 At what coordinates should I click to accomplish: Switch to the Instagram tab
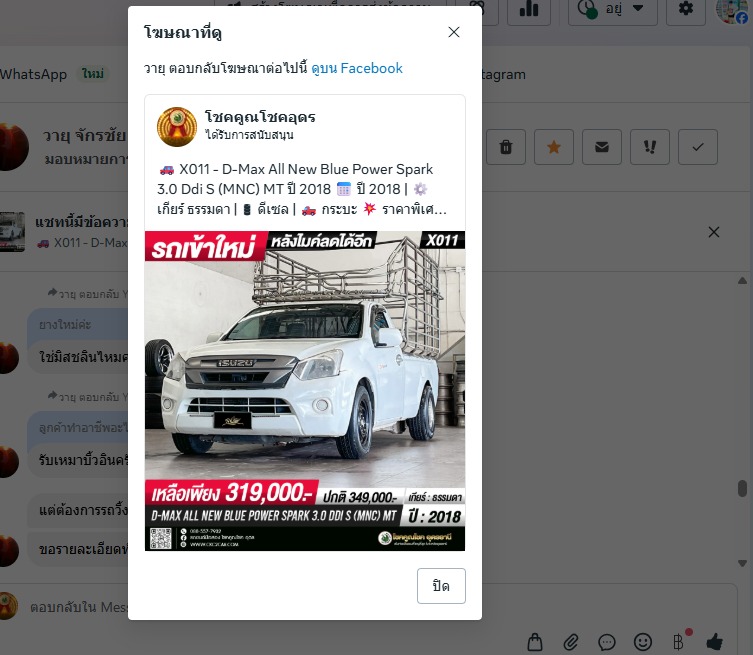click(x=504, y=74)
